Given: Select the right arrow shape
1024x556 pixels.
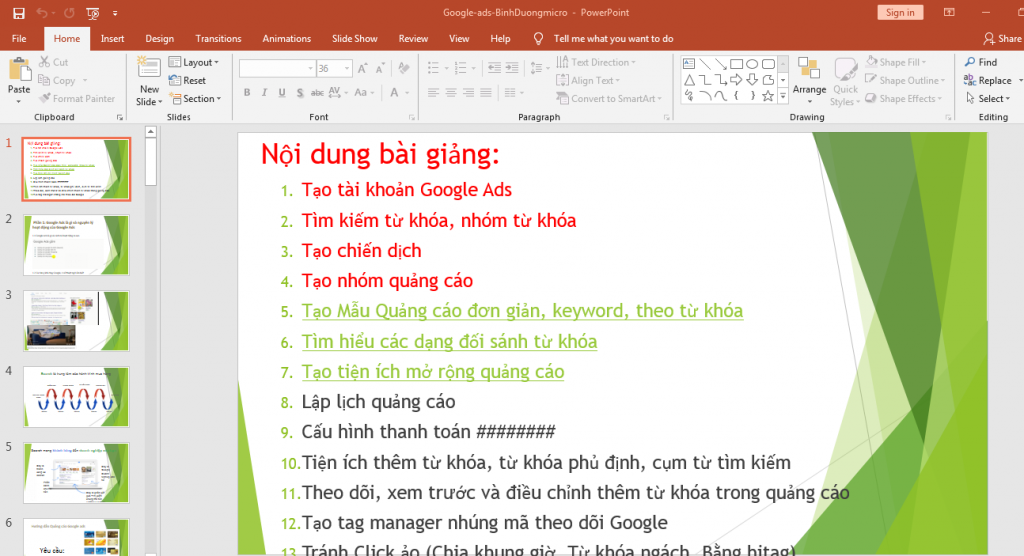Looking at the screenshot, I should pos(736,80).
